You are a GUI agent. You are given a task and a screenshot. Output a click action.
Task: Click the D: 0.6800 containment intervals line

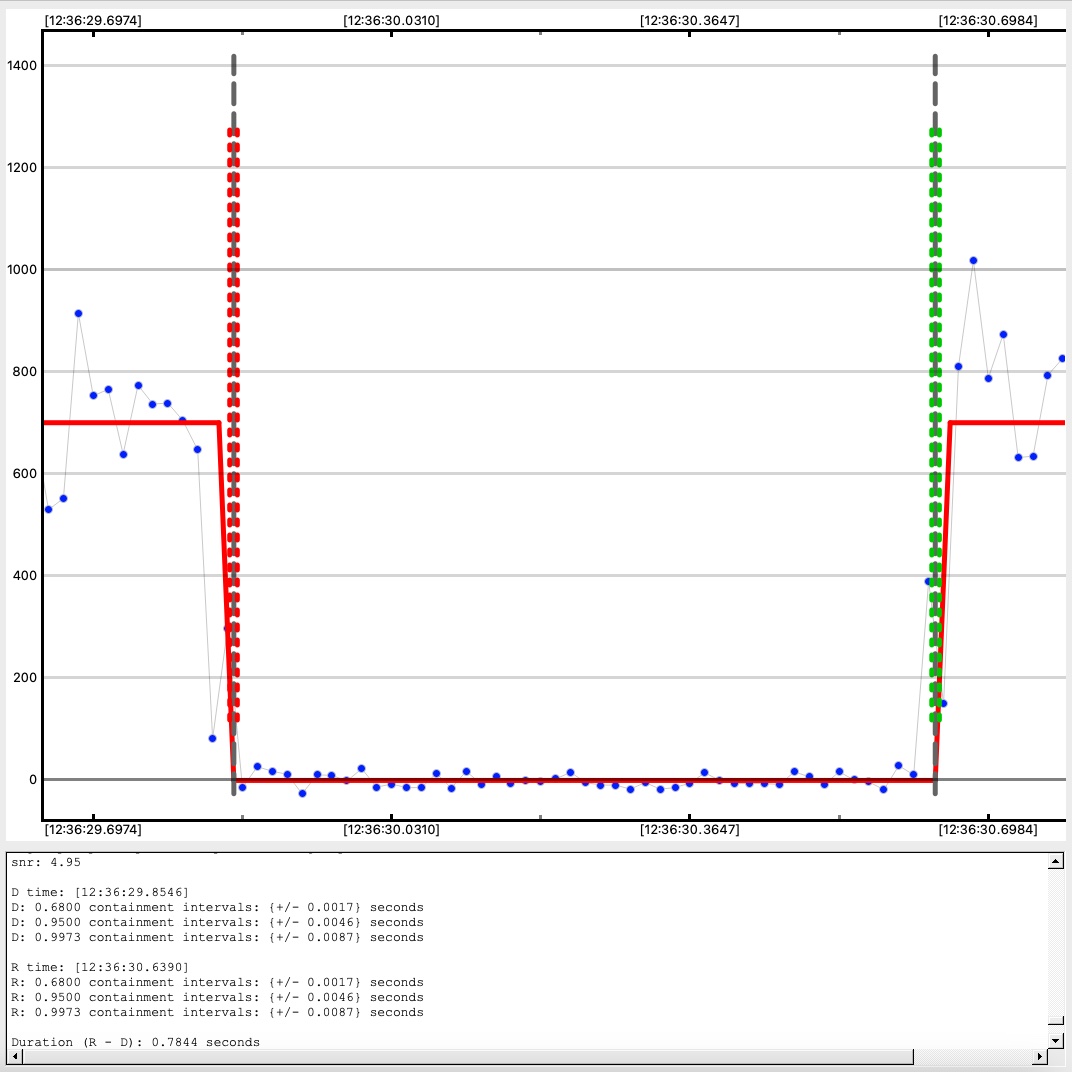point(217,907)
